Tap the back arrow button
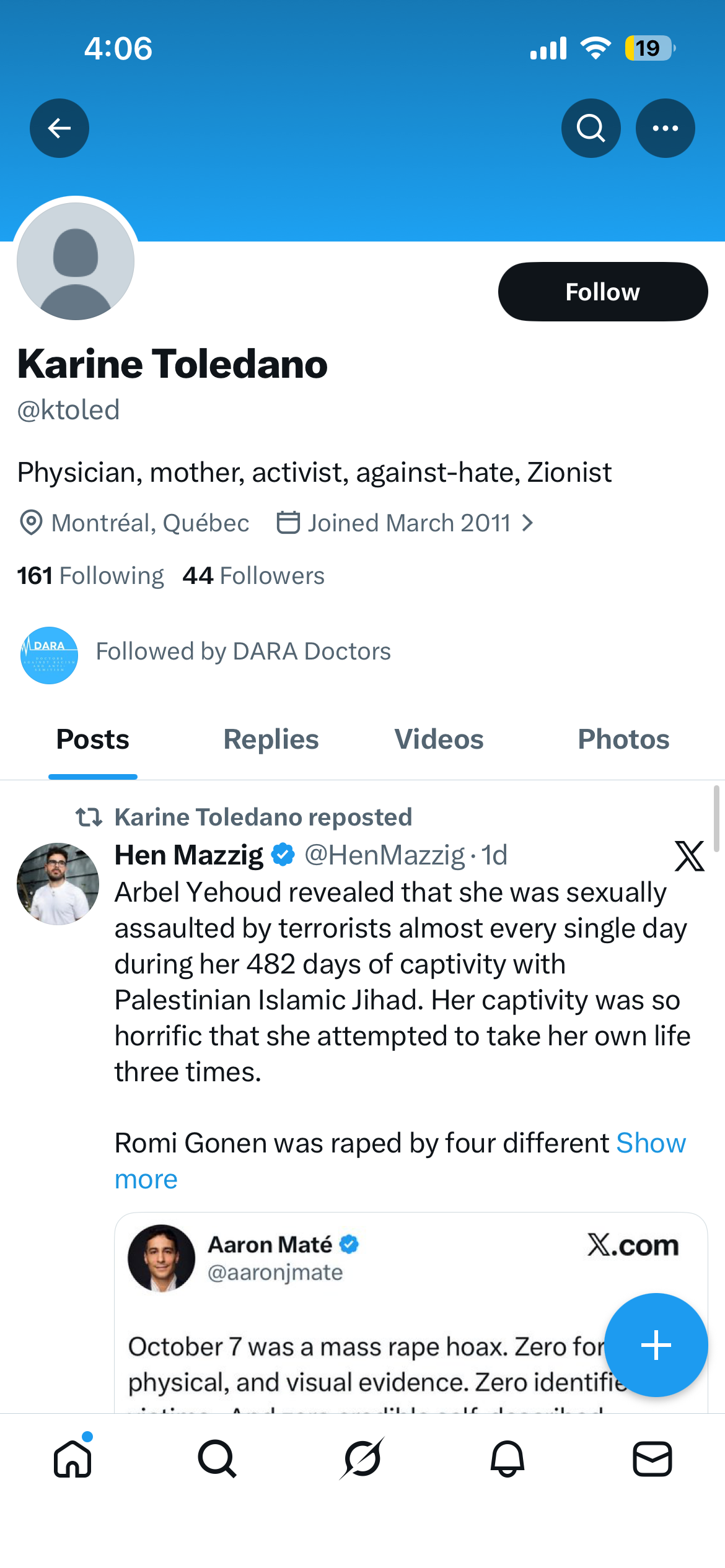725x1568 pixels. tap(59, 128)
